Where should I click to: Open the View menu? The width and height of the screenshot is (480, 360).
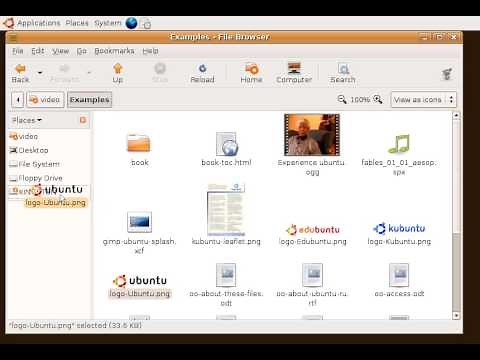(60, 51)
